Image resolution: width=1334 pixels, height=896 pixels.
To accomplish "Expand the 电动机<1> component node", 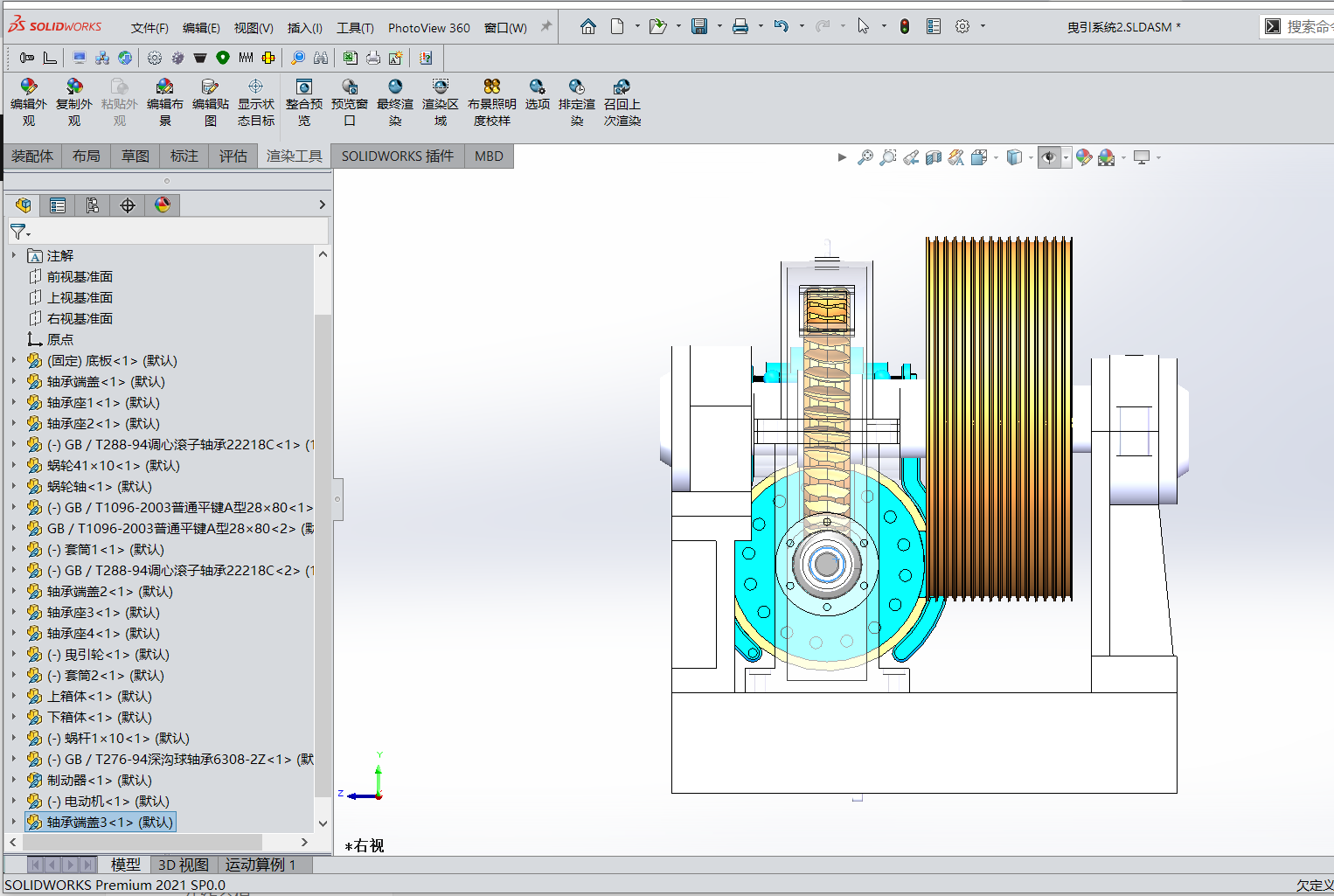I will (x=14, y=801).
